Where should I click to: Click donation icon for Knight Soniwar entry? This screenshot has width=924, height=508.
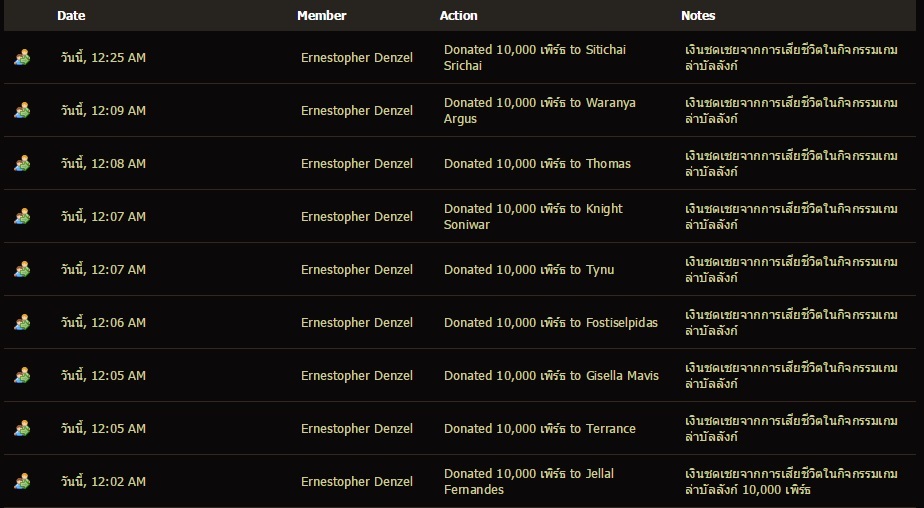tap(22, 216)
